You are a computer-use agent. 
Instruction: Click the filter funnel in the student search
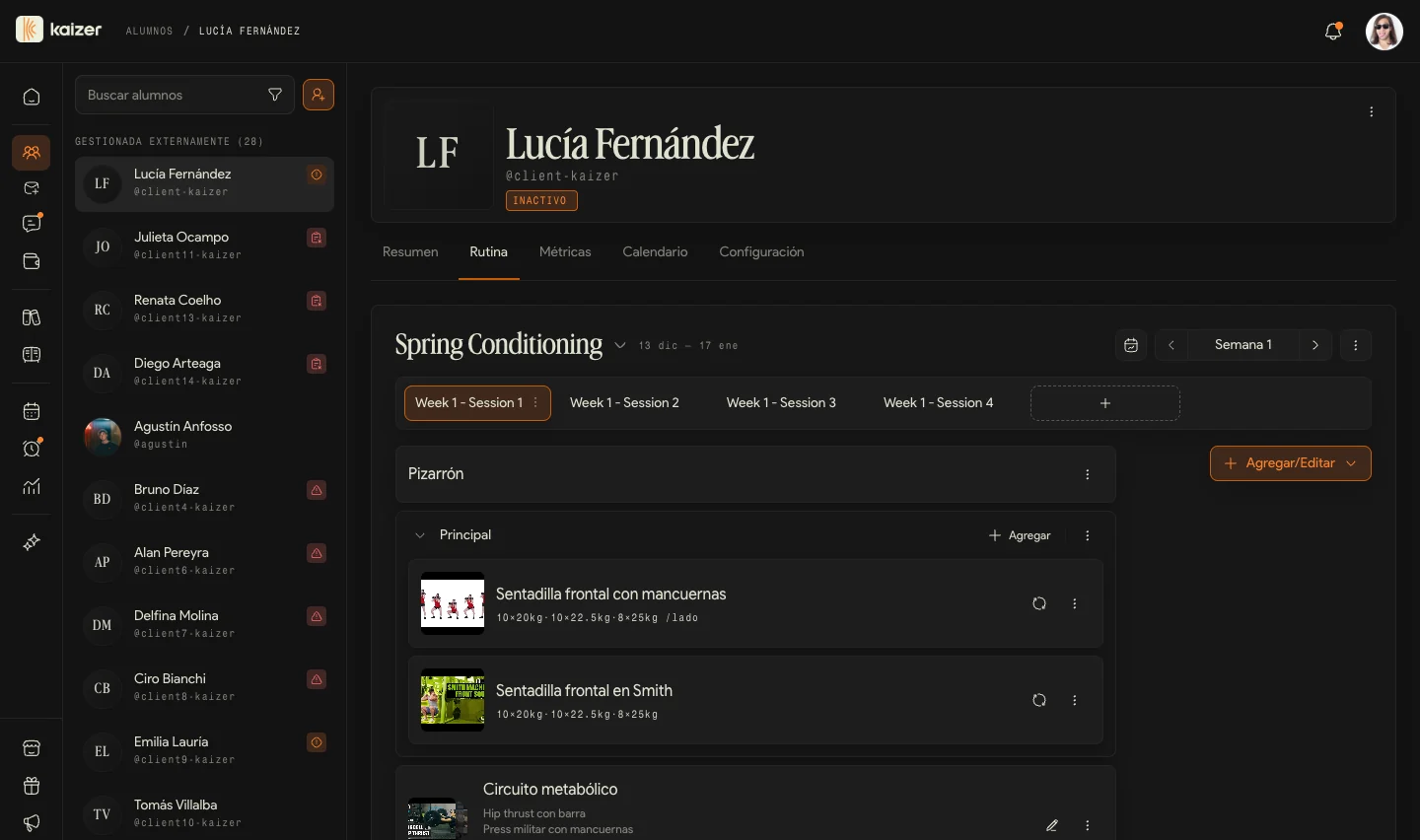pos(275,95)
